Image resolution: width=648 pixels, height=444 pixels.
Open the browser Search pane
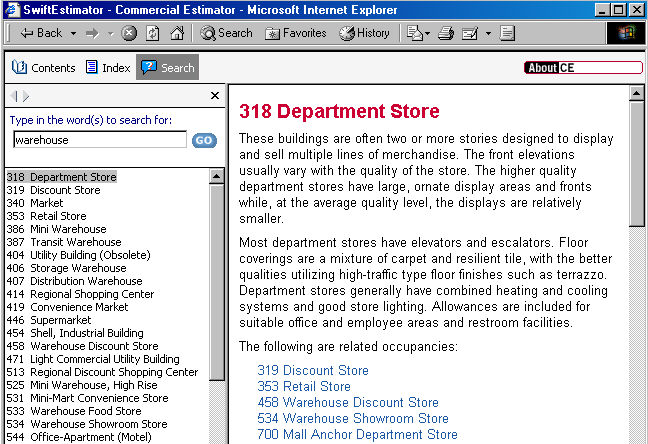(226, 33)
